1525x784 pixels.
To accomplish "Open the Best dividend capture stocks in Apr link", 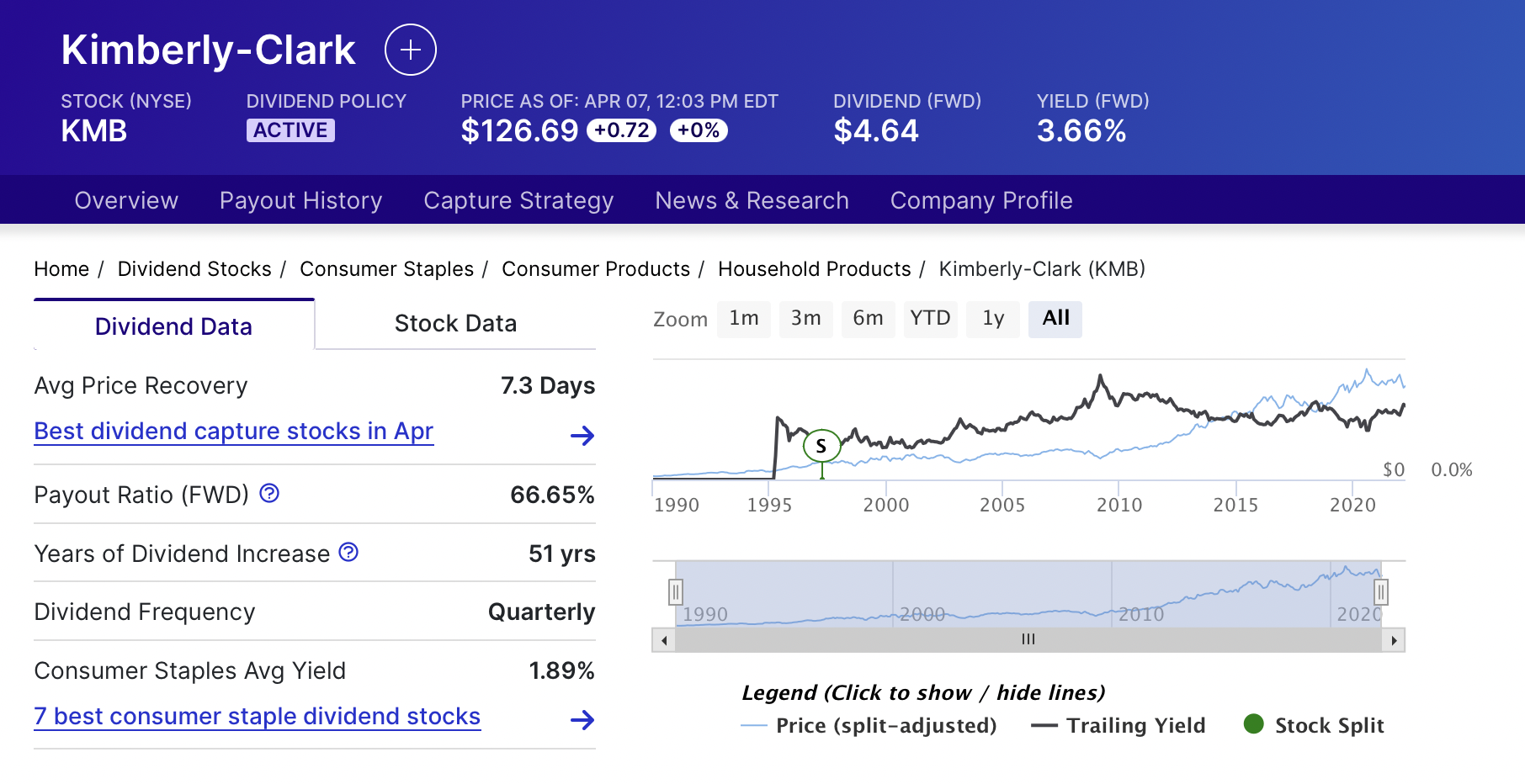I will (x=232, y=431).
